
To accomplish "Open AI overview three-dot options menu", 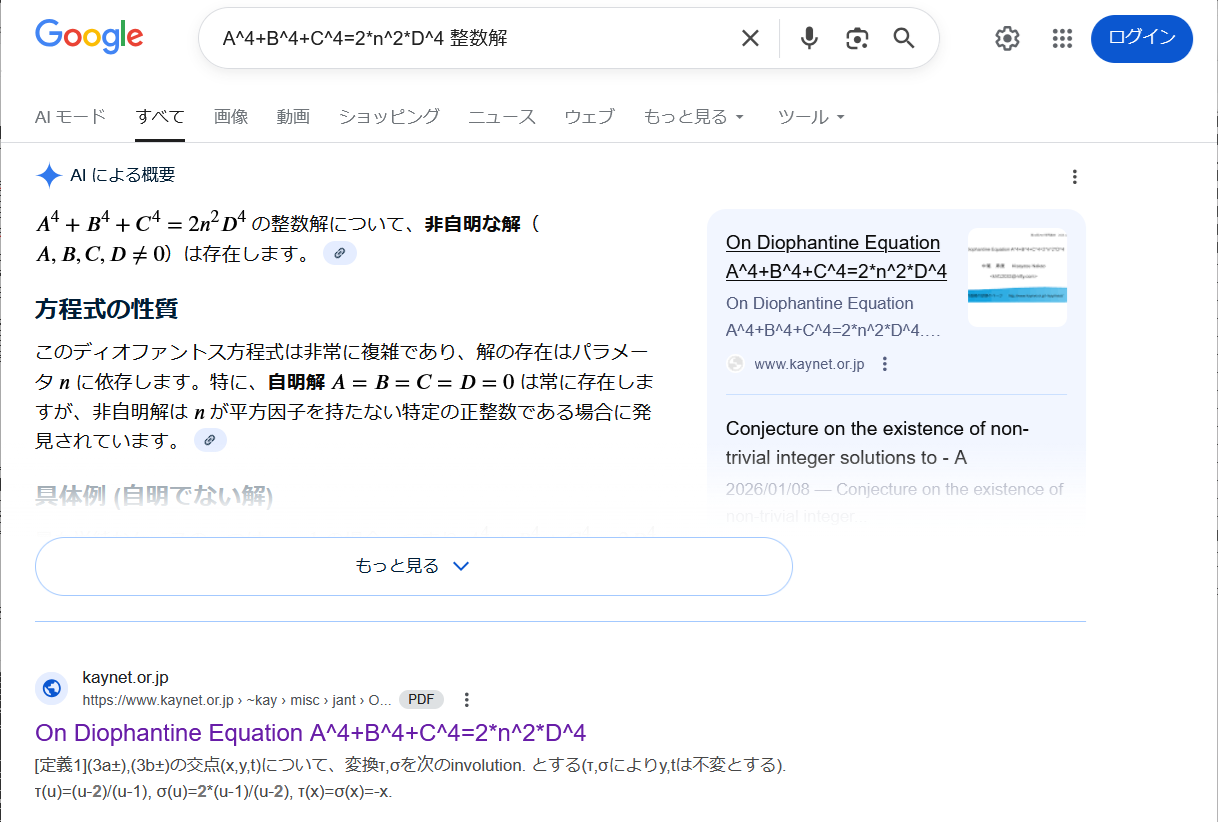I will (x=1075, y=177).
